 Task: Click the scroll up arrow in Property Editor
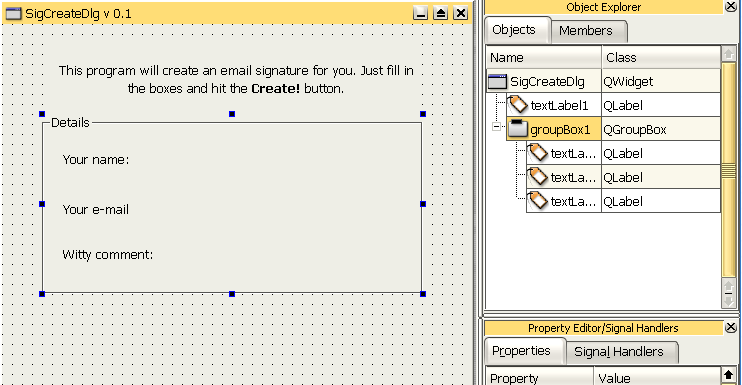tap(728, 376)
